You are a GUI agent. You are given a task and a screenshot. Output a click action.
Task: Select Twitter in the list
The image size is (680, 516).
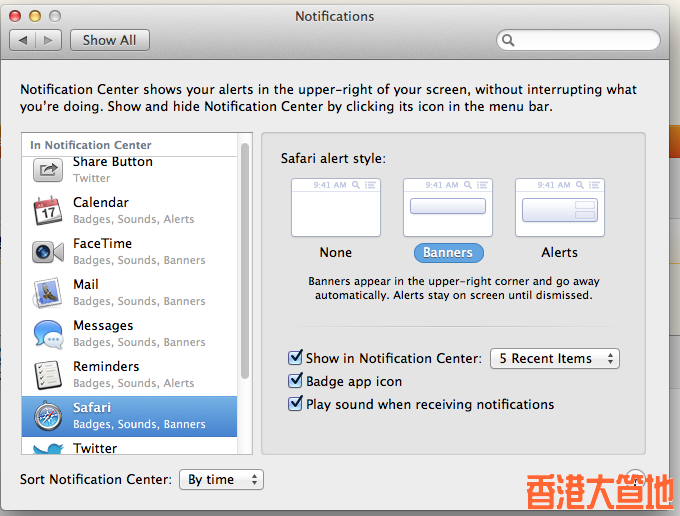(x=129, y=447)
